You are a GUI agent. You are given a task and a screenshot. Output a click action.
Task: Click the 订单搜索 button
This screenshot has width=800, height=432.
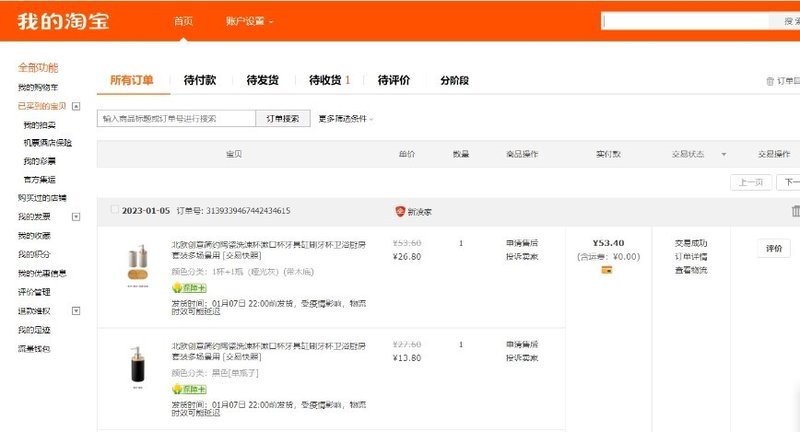coord(283,119)
